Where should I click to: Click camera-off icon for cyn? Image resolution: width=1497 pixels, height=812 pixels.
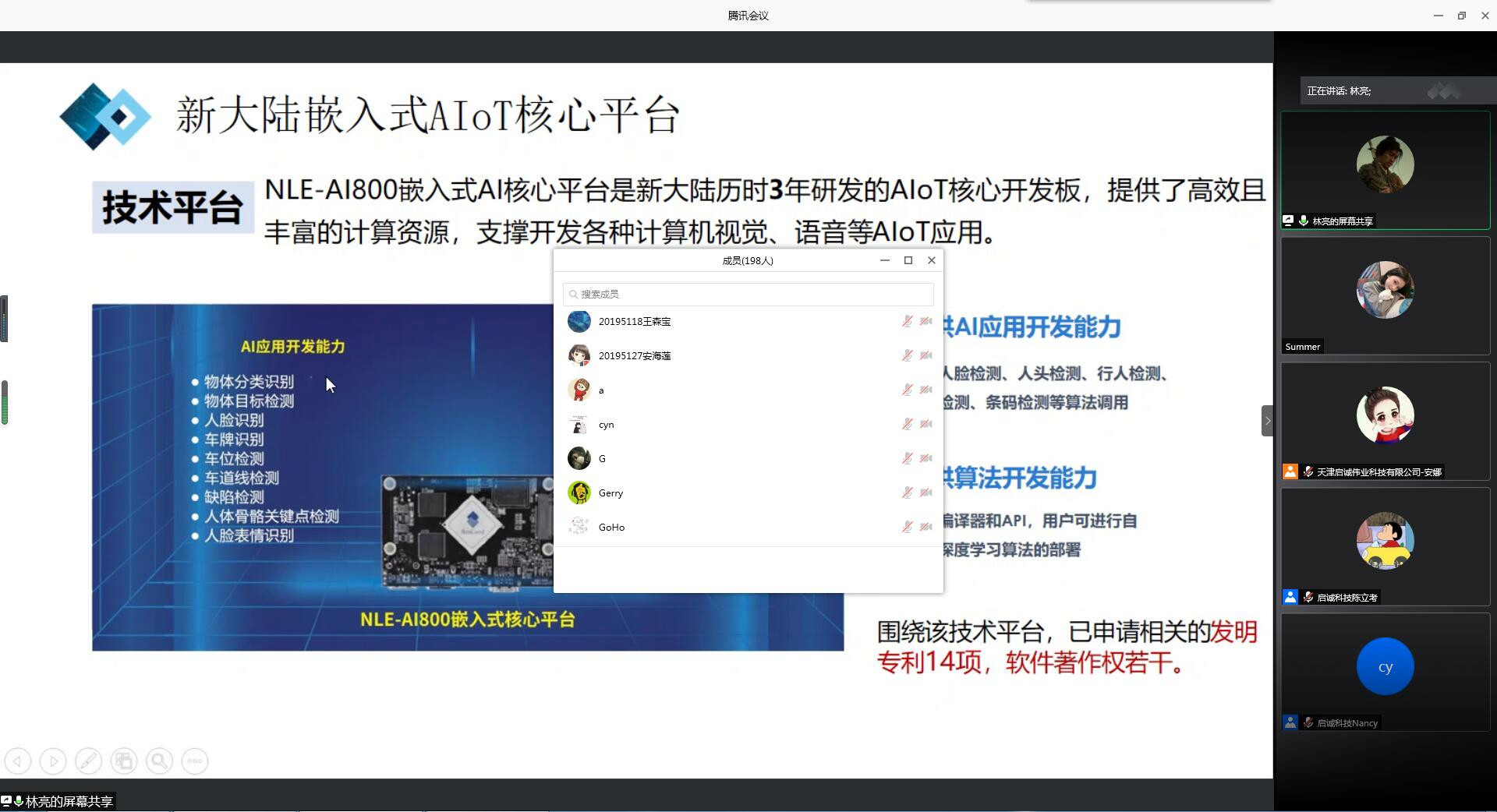925,424
